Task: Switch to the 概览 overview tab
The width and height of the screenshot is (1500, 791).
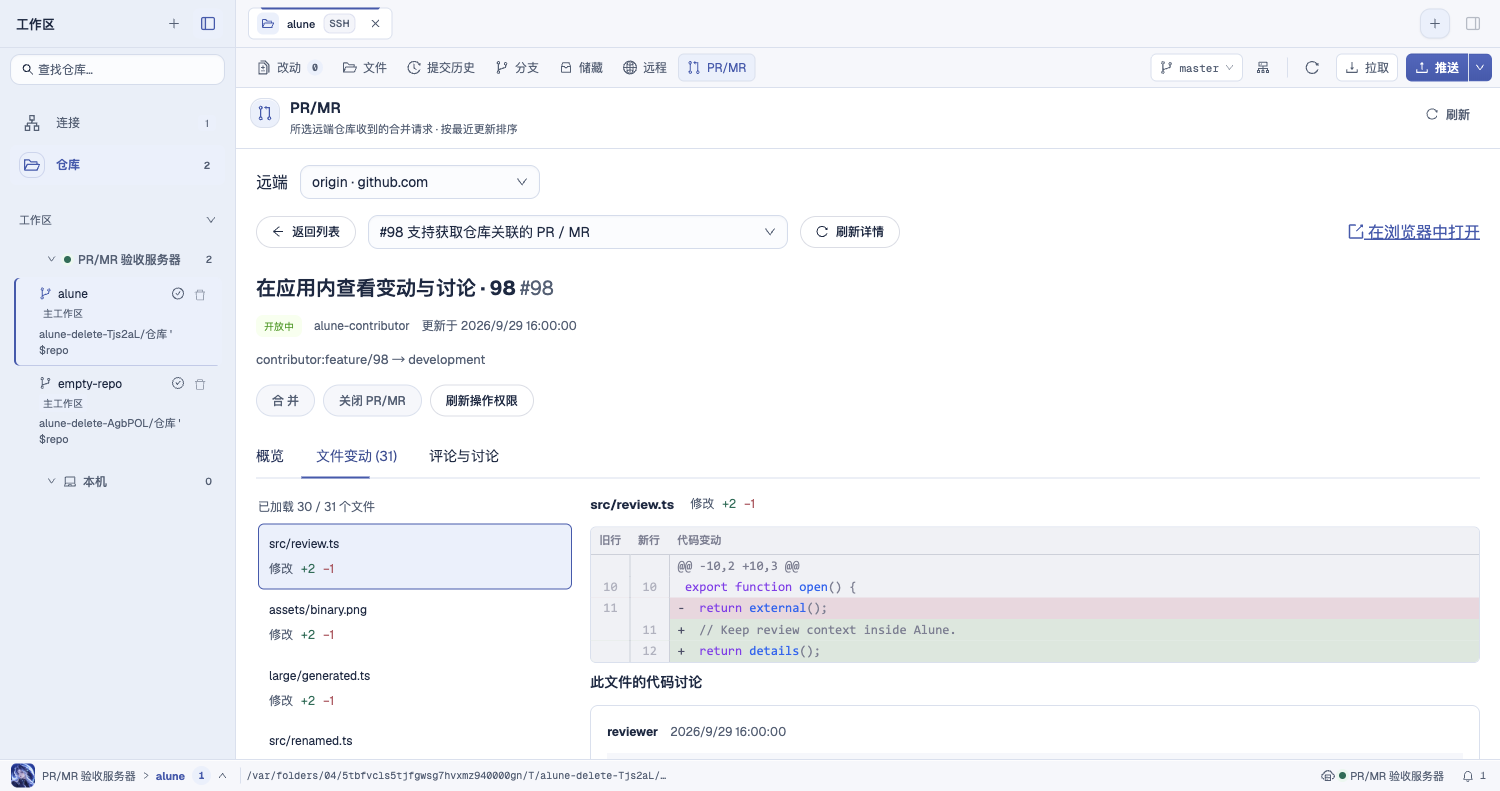Action: [270, 456]
